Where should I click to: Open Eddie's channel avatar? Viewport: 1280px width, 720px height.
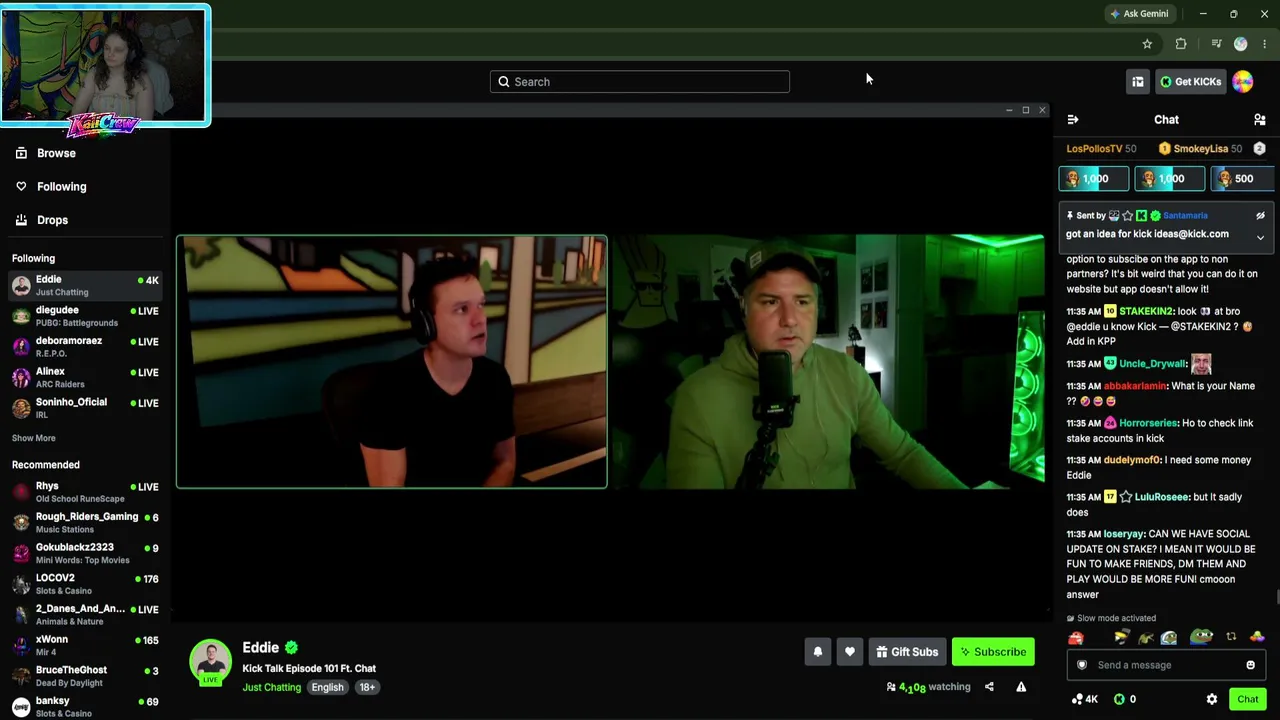(211, 661)
